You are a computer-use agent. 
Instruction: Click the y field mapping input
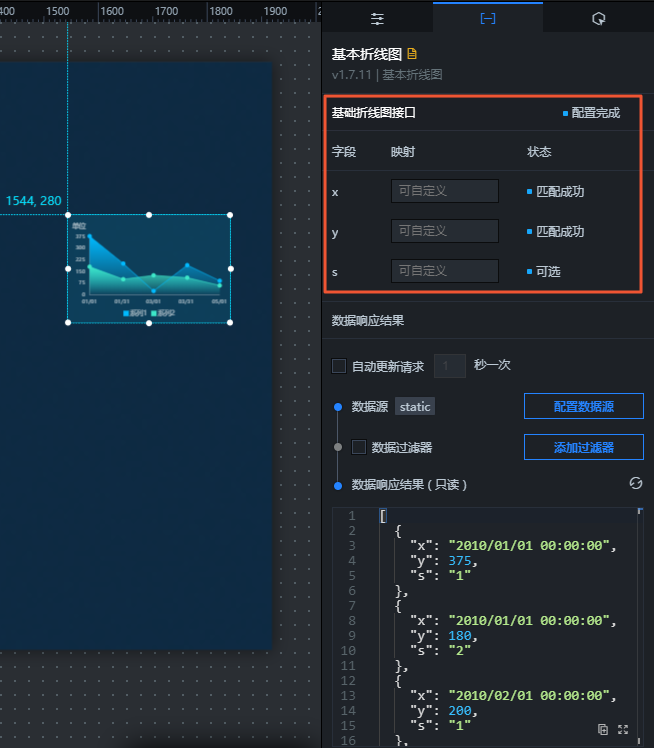point(445,231)
